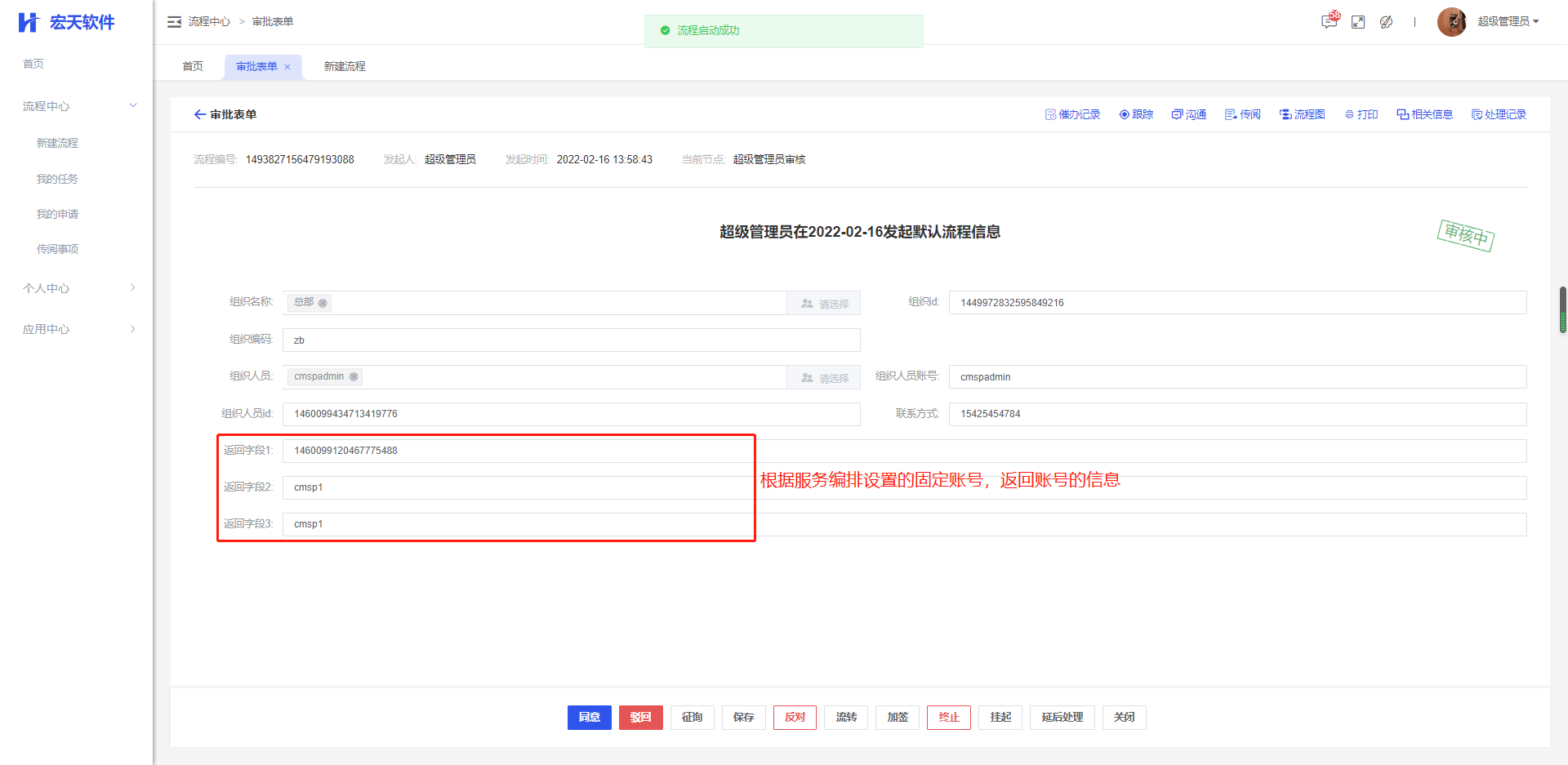
Task: Click the 终止 terminate button
Action: coord(949,718)
